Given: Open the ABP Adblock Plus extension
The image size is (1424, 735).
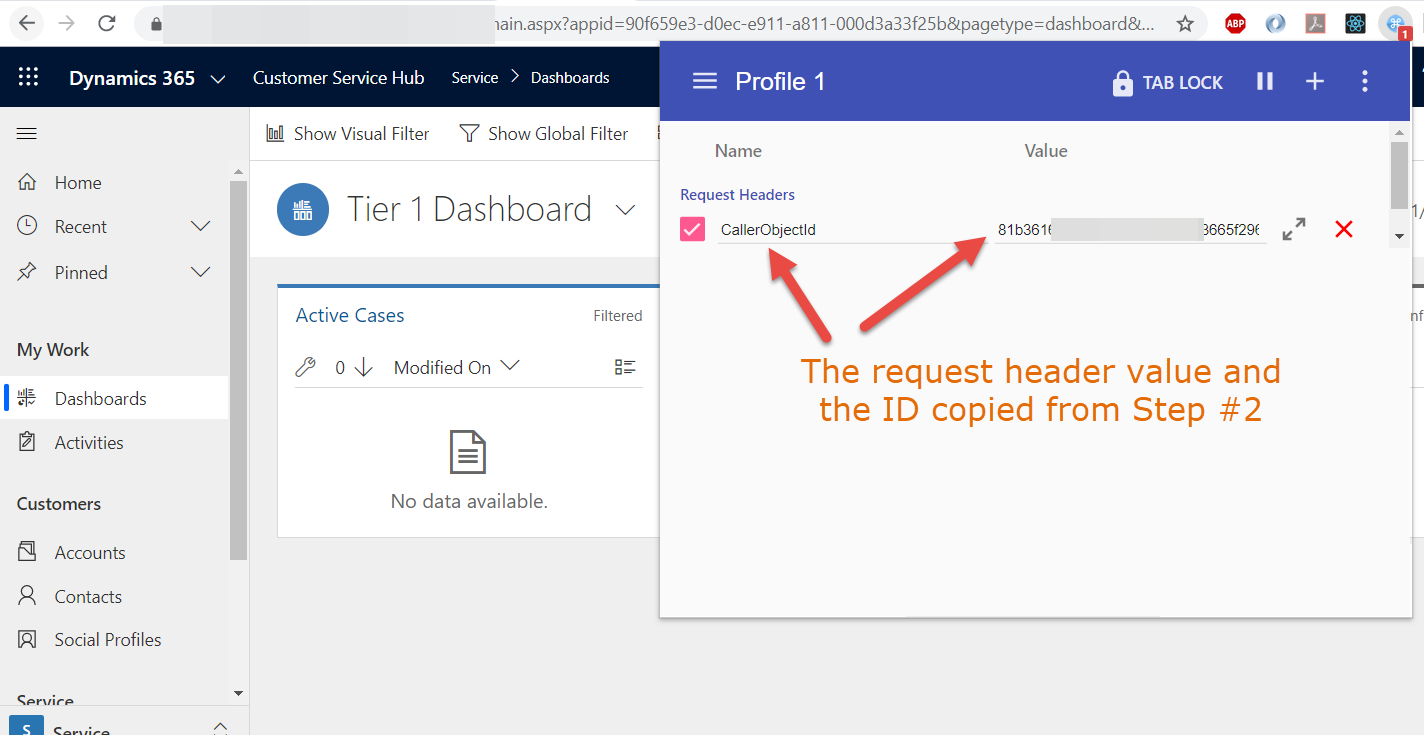Looking at the screenshot, I should (1236, 23).
